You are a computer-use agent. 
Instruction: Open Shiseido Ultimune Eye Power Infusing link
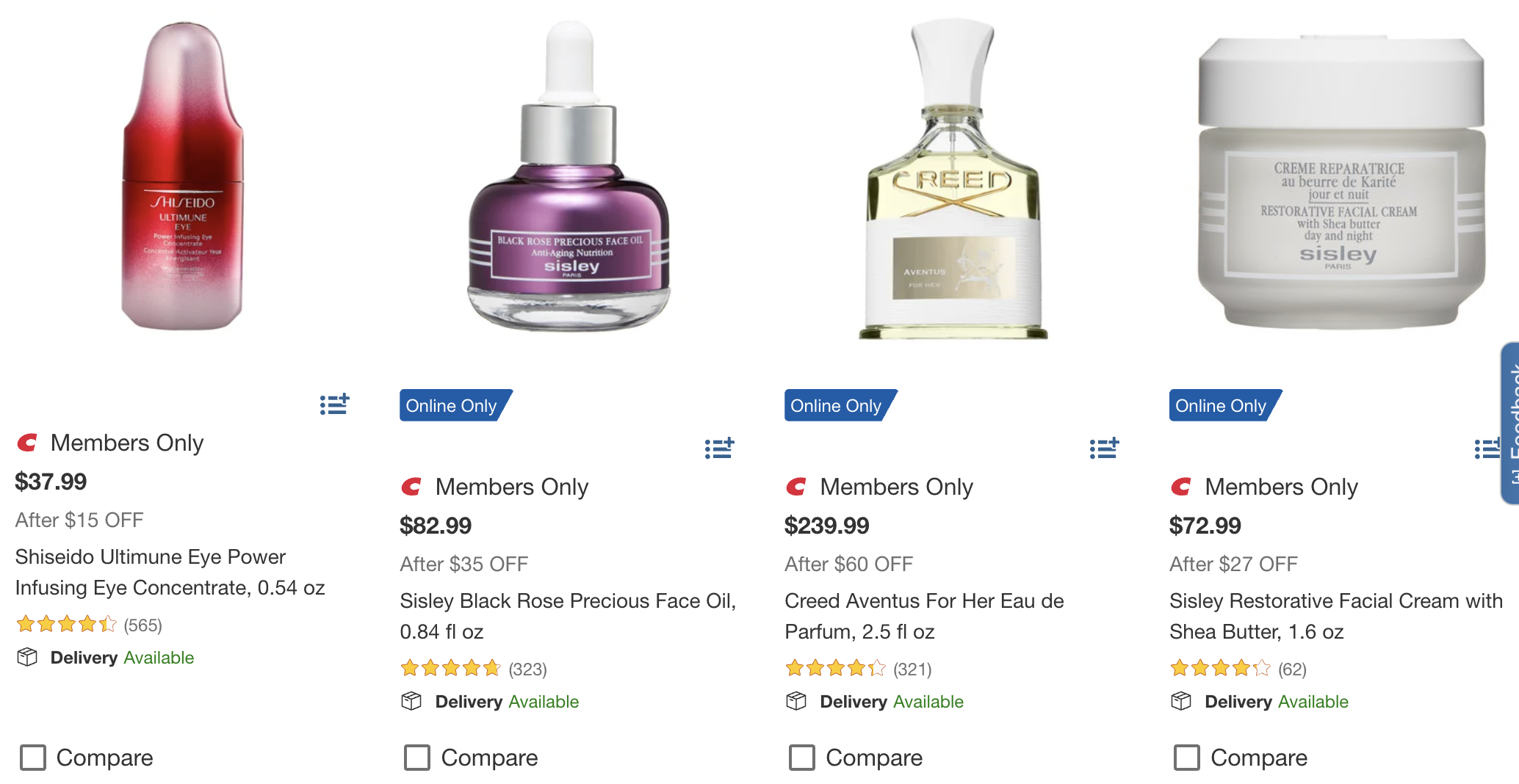[x=170, y=572]
